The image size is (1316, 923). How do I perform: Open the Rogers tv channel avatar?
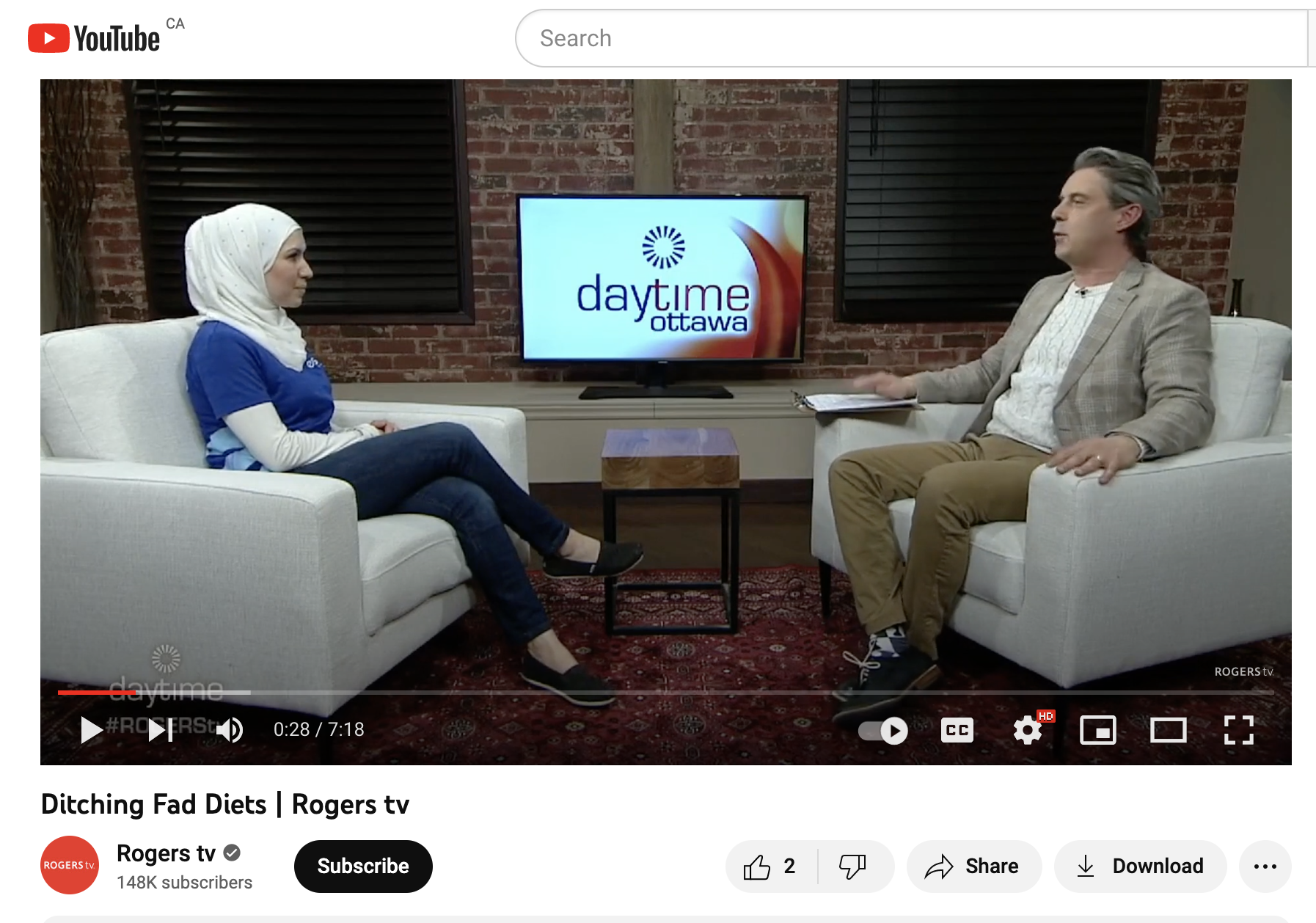pos(70,865)
